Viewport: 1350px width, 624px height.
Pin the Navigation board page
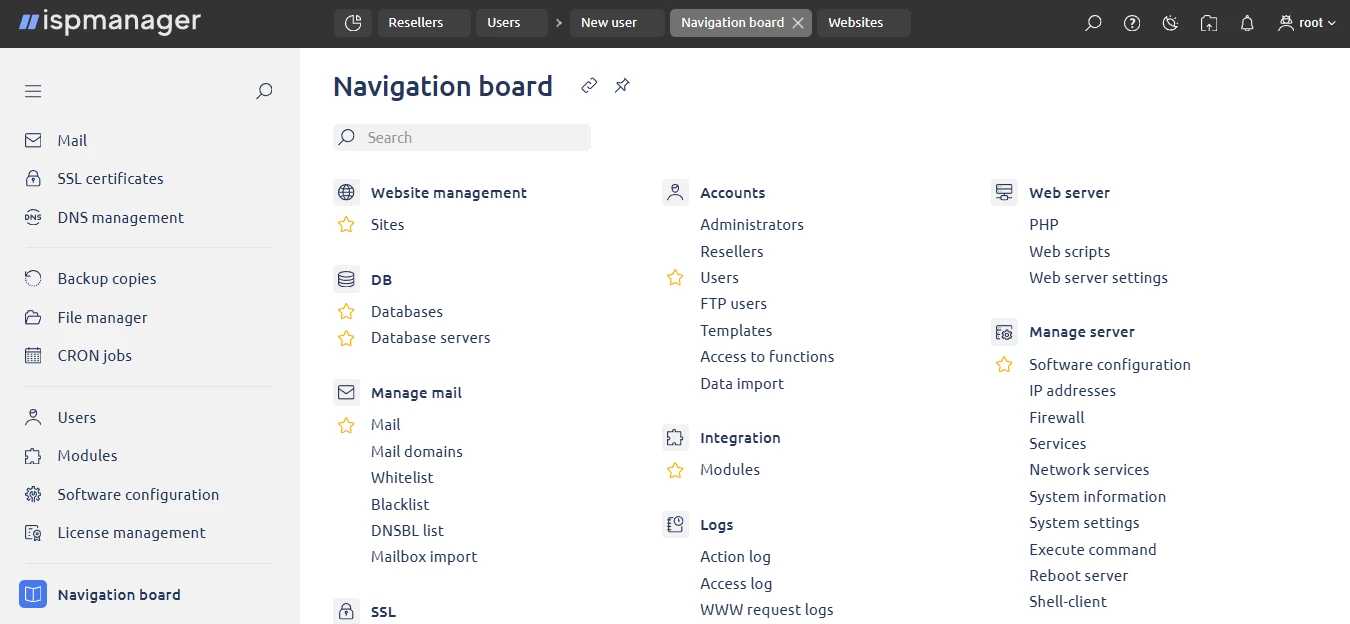click(622, 86)
